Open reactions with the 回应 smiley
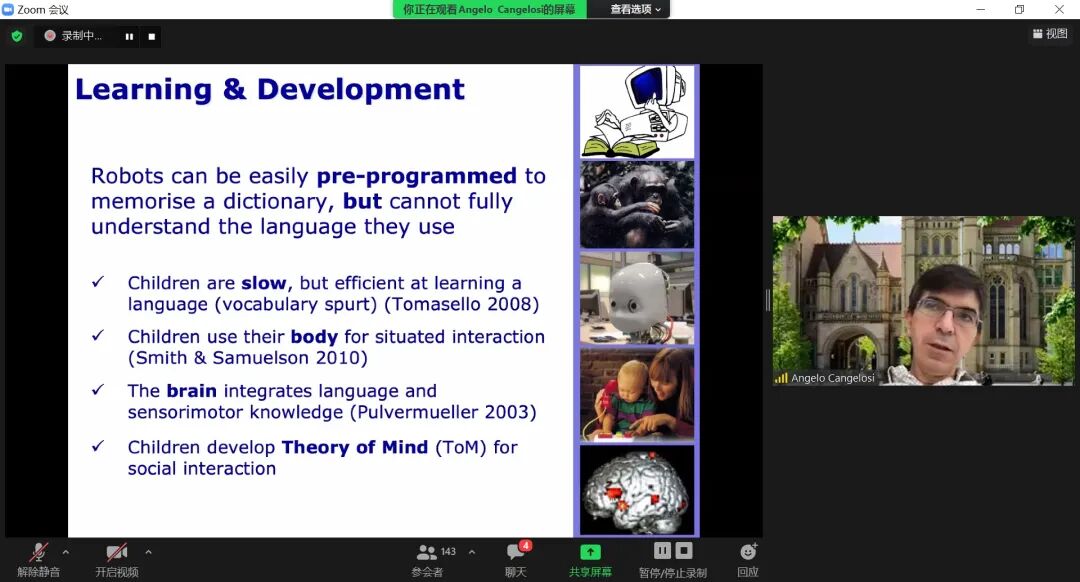 748,559
